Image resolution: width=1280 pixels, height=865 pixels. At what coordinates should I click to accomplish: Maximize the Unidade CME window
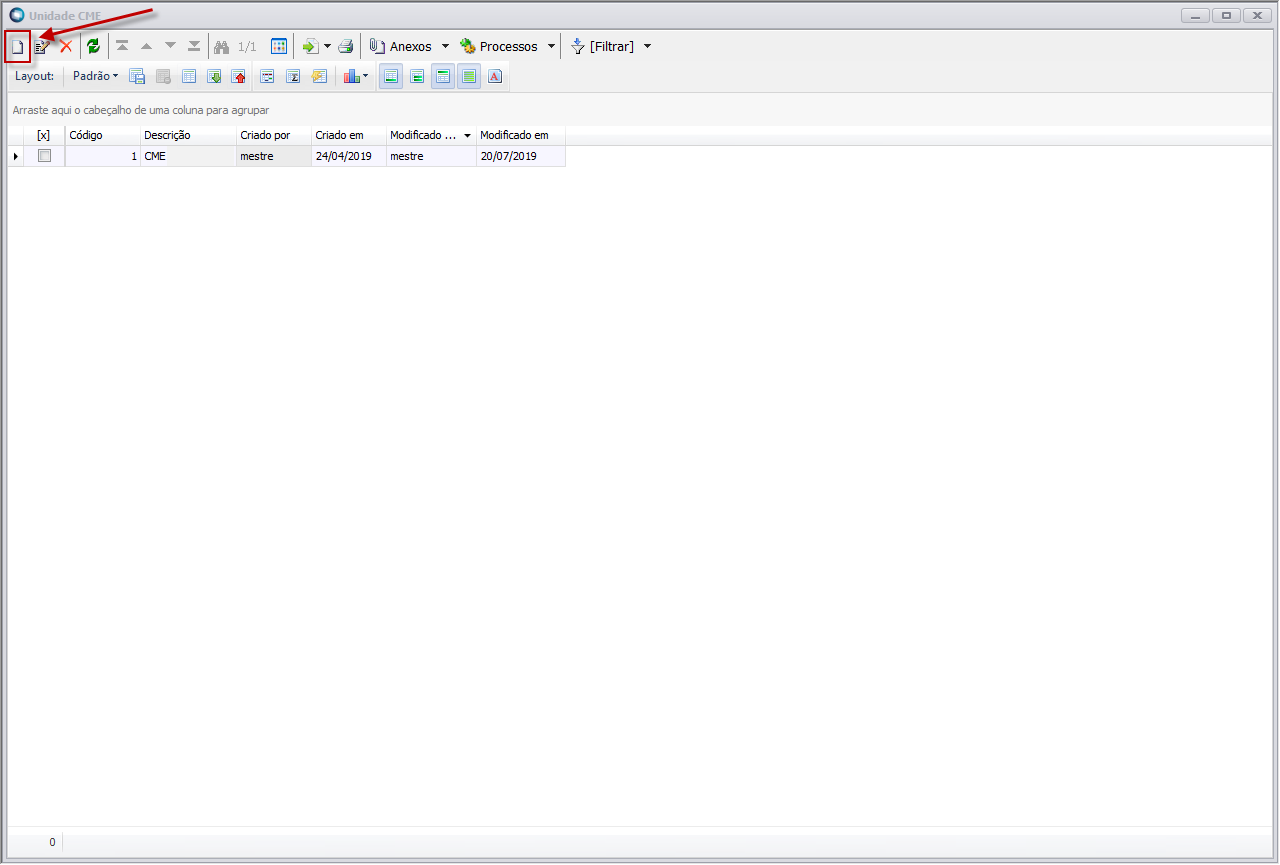[x=1226, y=16]
